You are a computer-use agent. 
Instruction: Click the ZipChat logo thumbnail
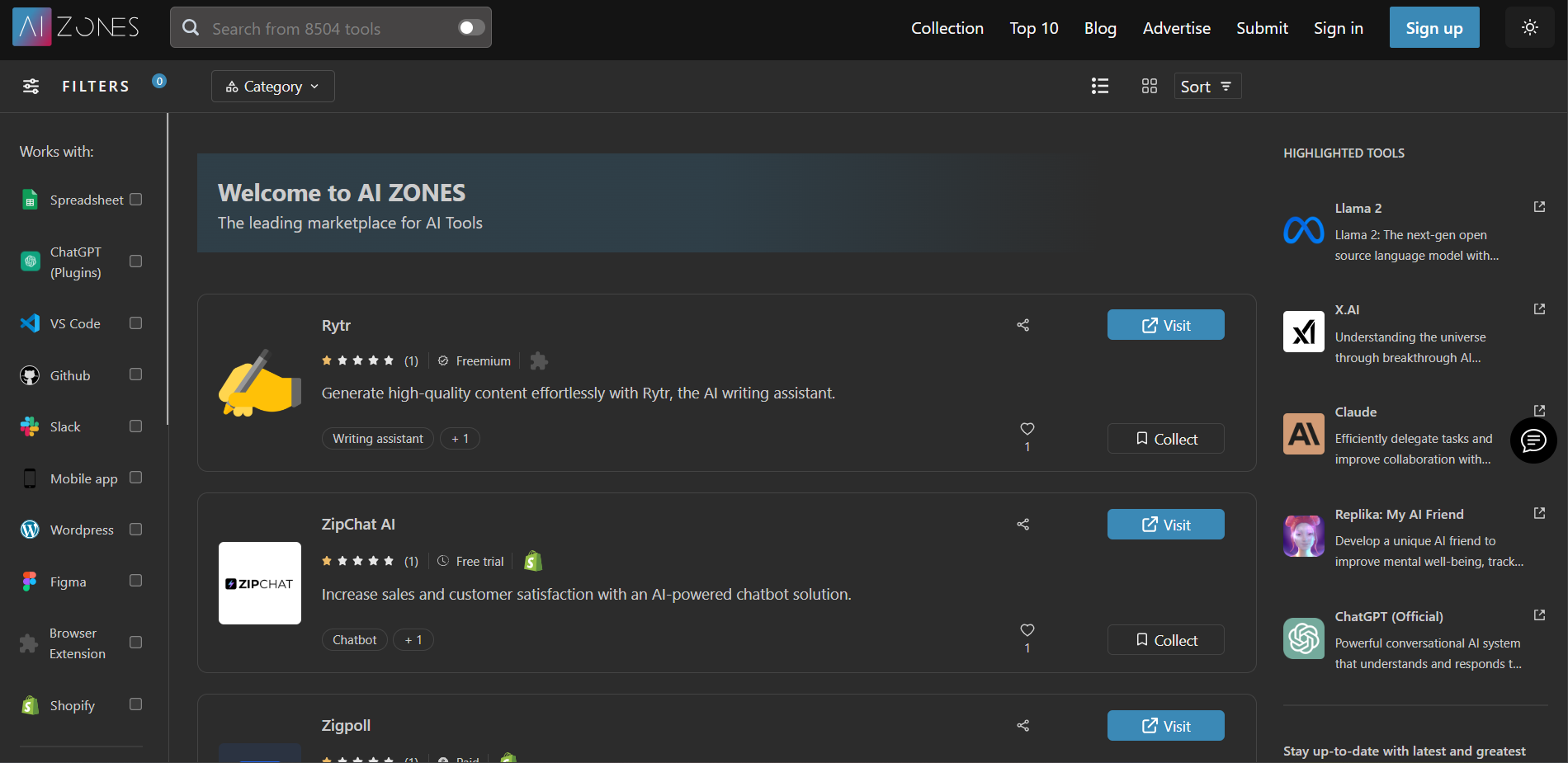pos(260,583)
